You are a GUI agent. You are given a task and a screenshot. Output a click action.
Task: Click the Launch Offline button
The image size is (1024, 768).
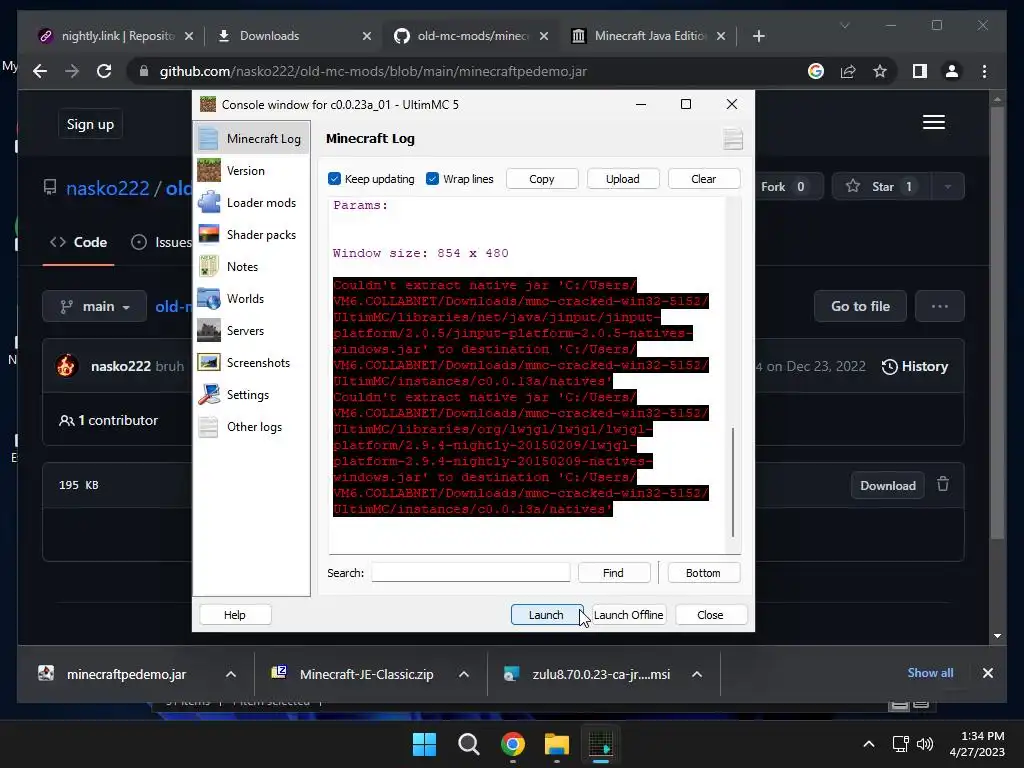(628, 615)
